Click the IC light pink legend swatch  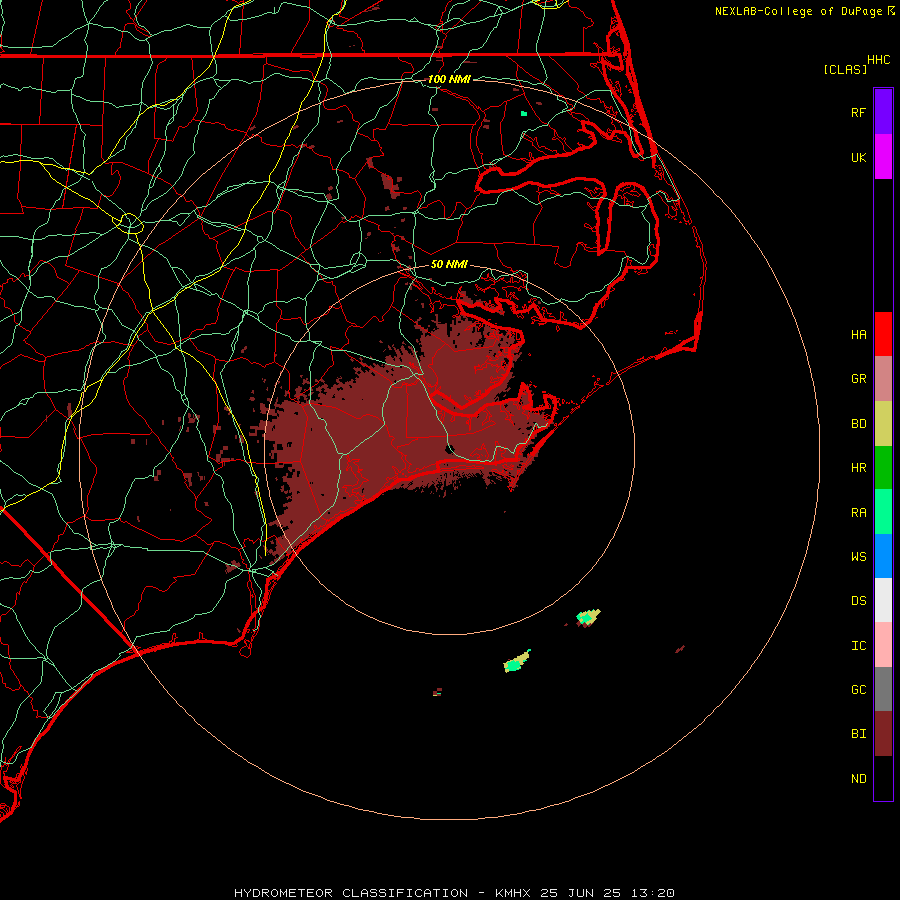click(x=883, y=645)
